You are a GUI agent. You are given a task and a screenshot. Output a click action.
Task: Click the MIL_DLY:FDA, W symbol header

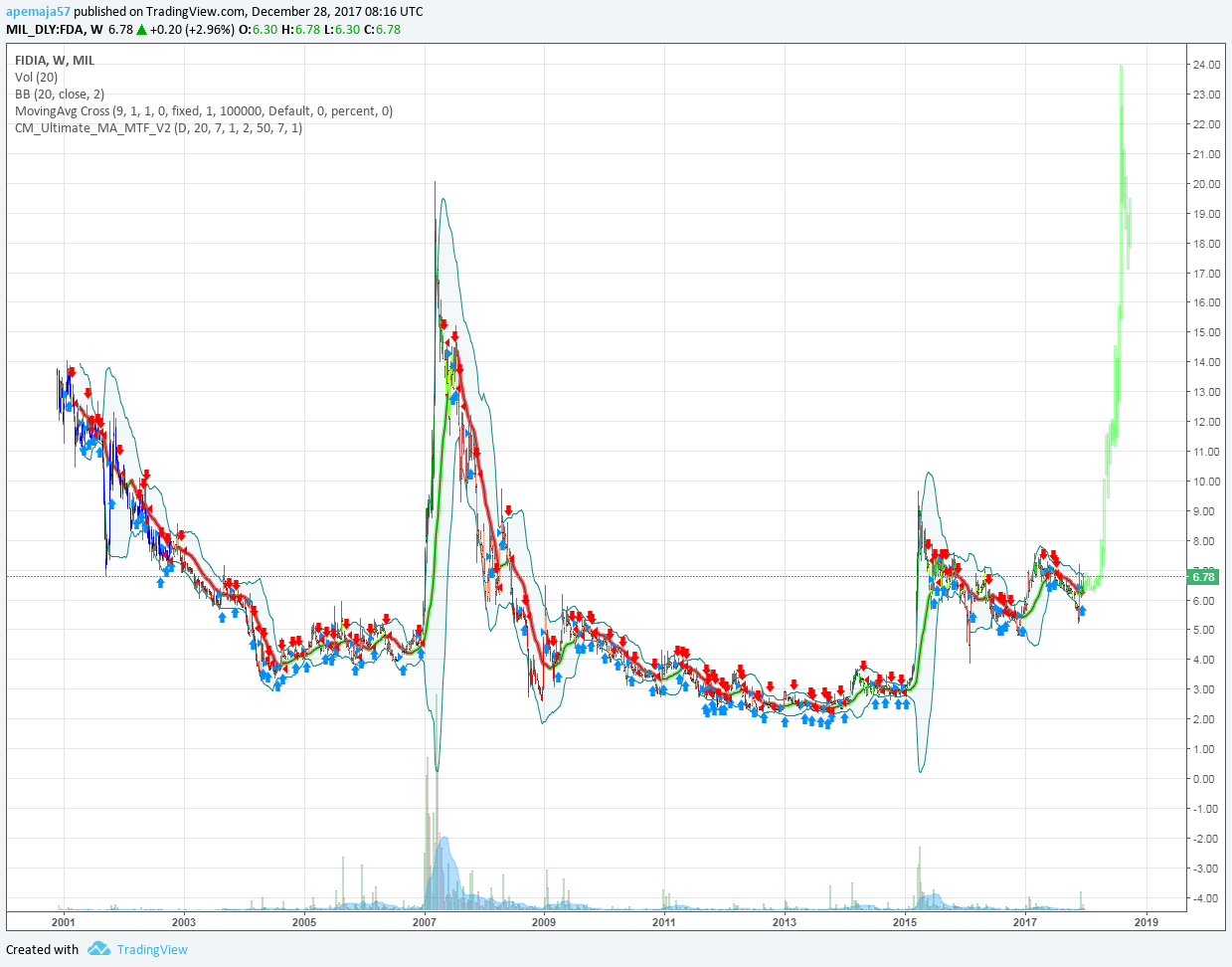pos(55,30)
